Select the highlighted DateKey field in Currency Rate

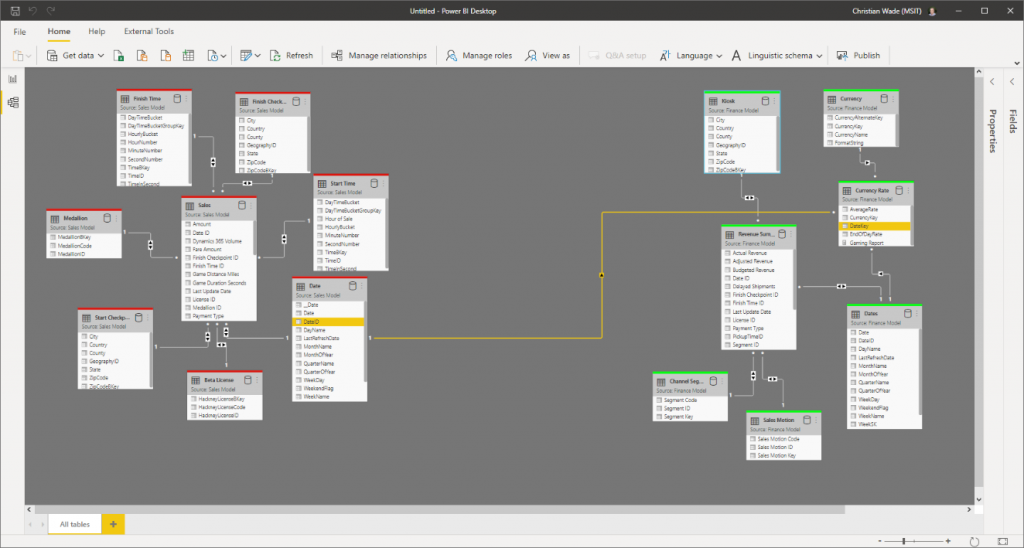coord(874,226)
